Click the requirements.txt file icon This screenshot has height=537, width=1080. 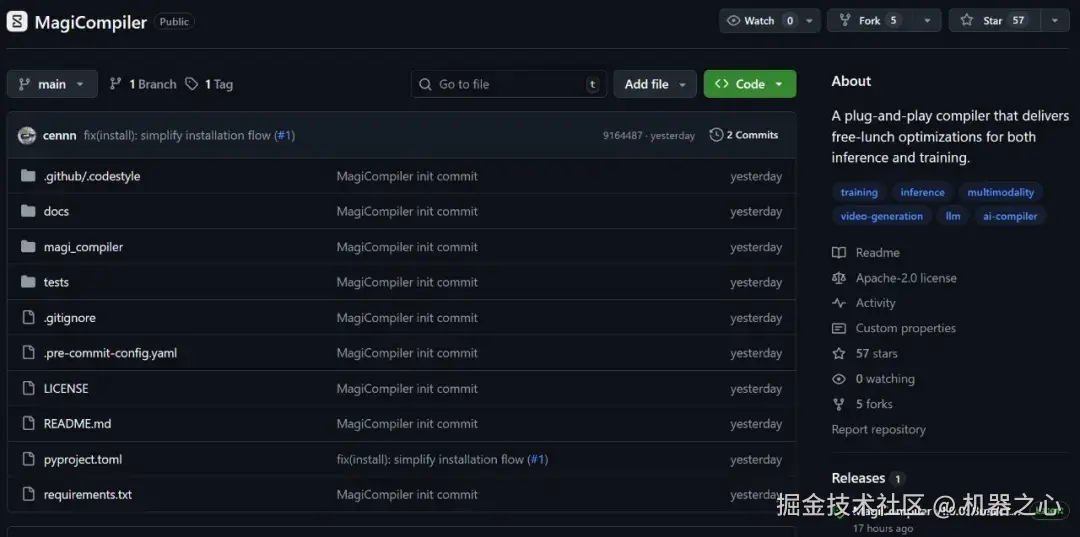coord(28,494)
